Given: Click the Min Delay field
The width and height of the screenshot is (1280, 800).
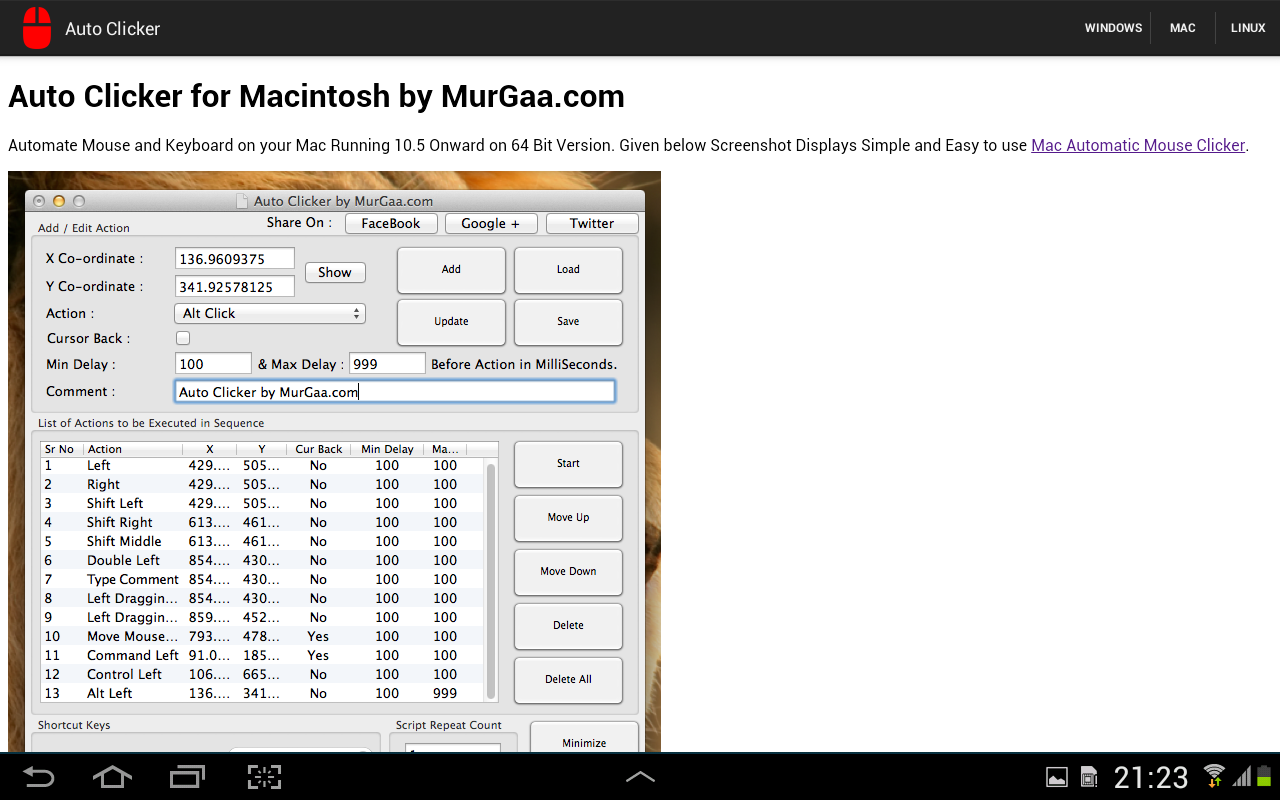Looking at the screenshot, I should tap(213, 364).
